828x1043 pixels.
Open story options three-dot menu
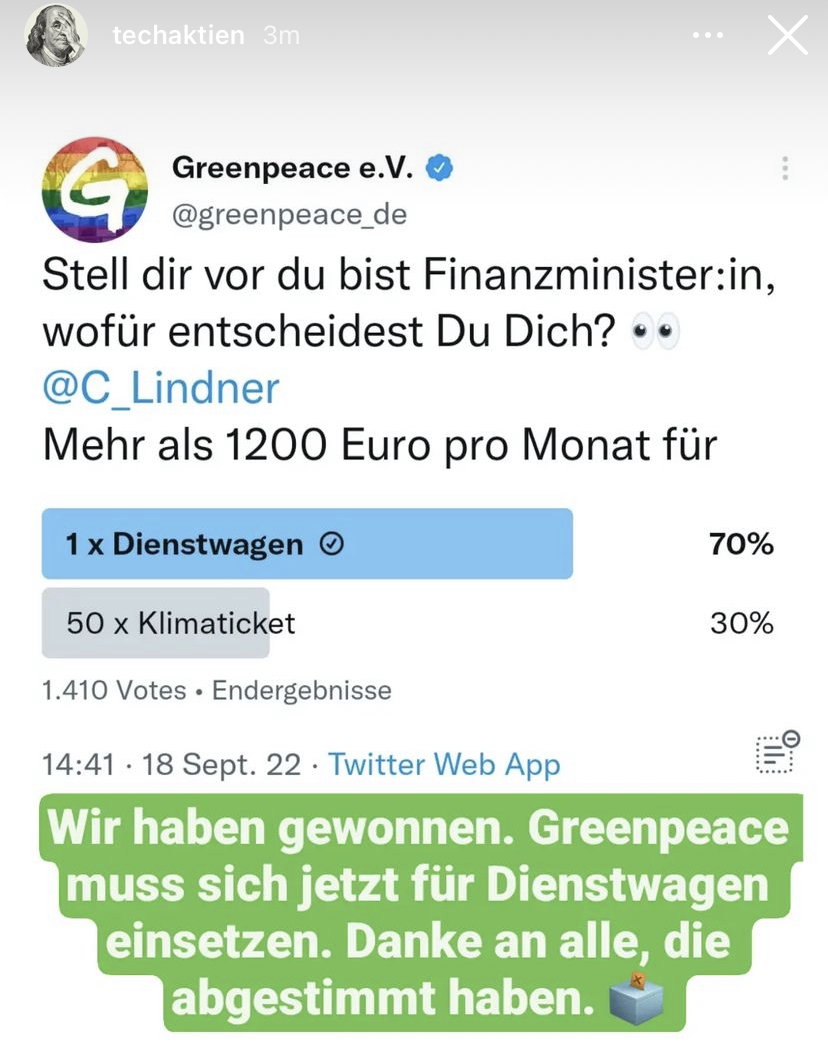[708, 35]
